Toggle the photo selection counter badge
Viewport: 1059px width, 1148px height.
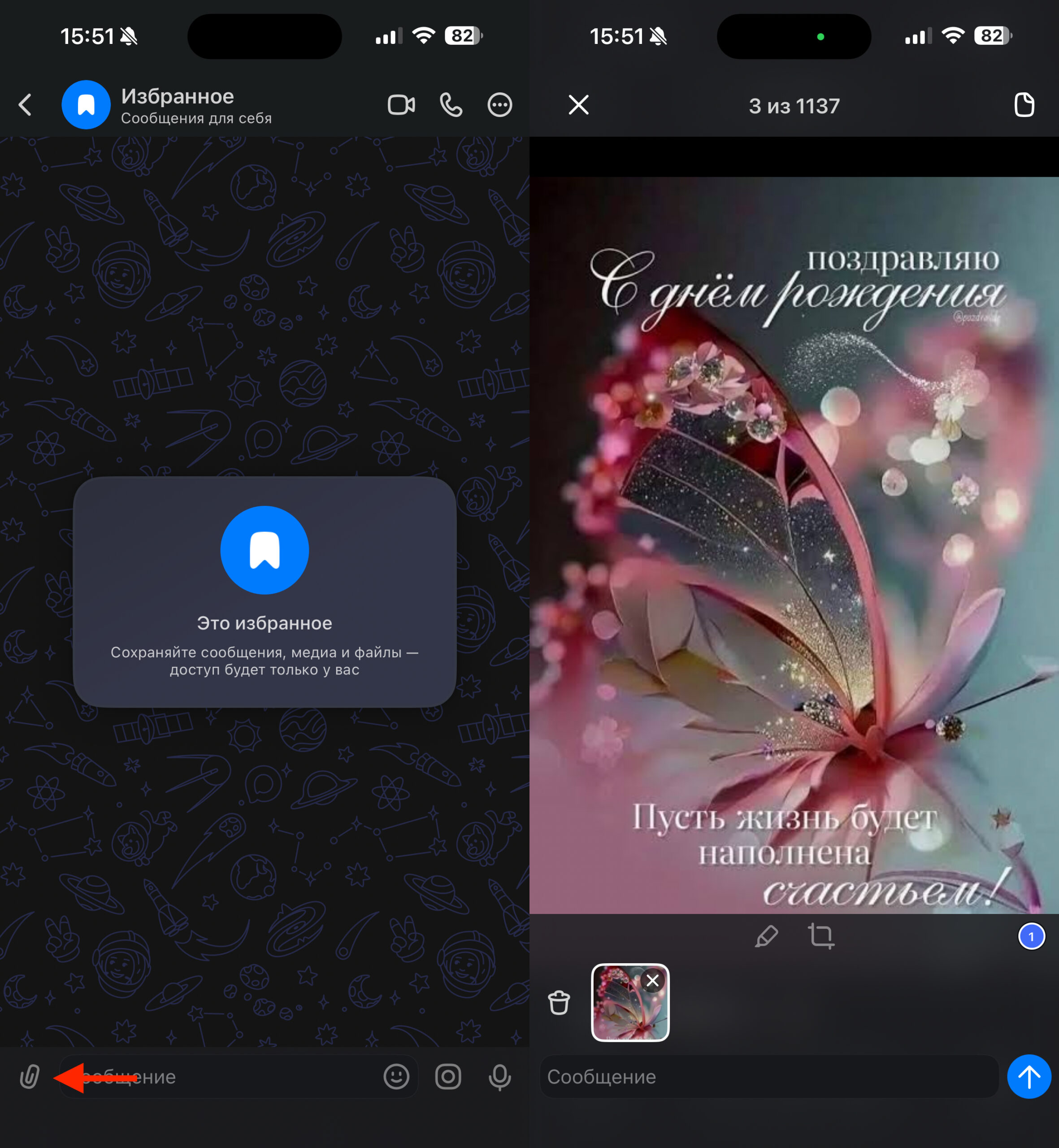pyautogui.click(x=1031, y=936)
